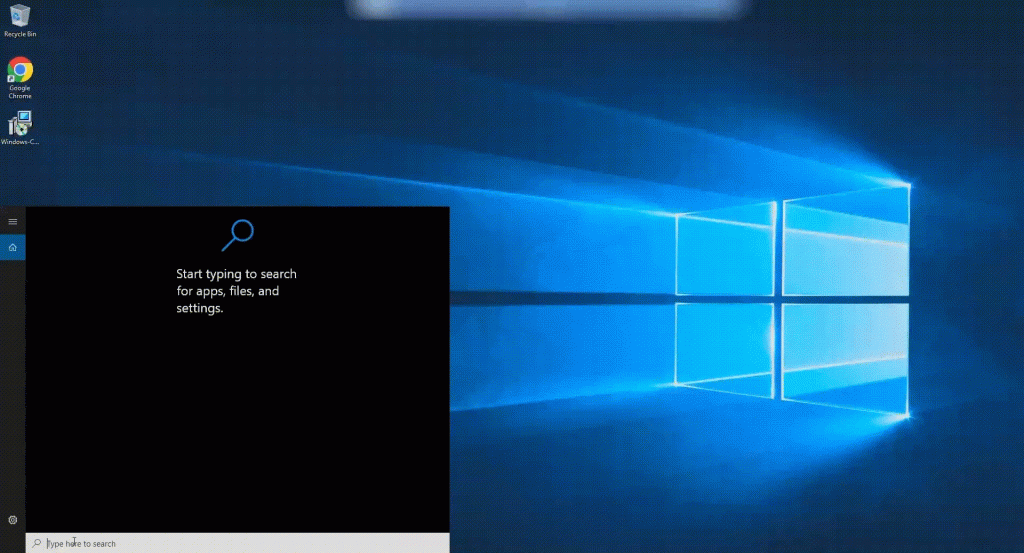Click the "Google Chrome" text label

coord(20,92)
